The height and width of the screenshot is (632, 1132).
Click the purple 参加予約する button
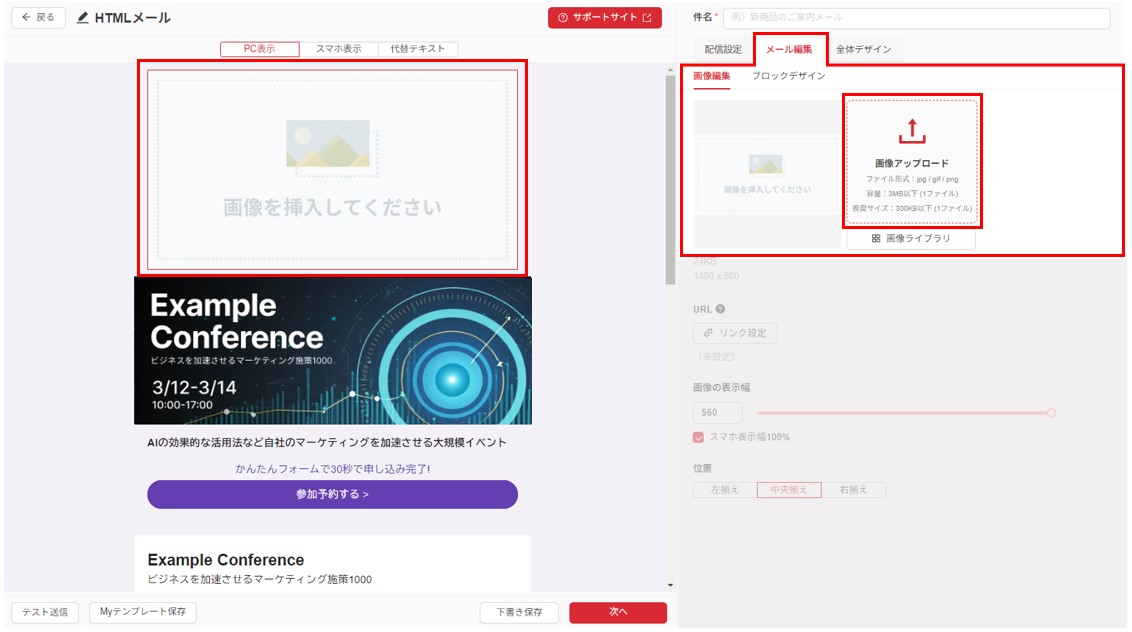(x=333, y=495)
